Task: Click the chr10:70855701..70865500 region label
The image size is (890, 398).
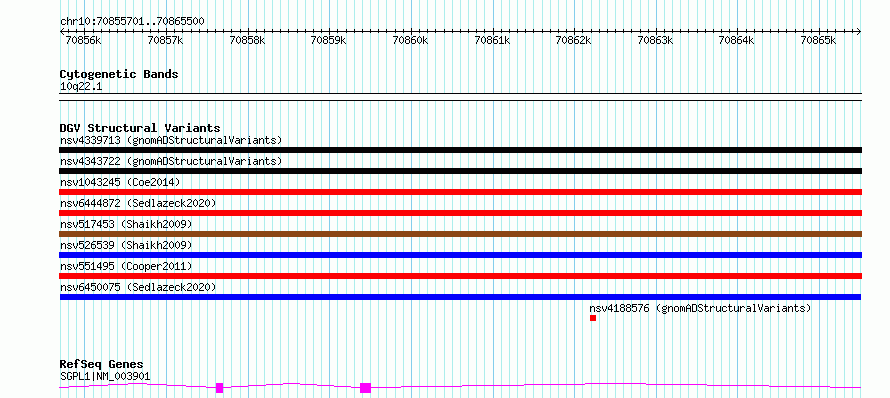Action: pyautogui.click(x=132, y=22)
